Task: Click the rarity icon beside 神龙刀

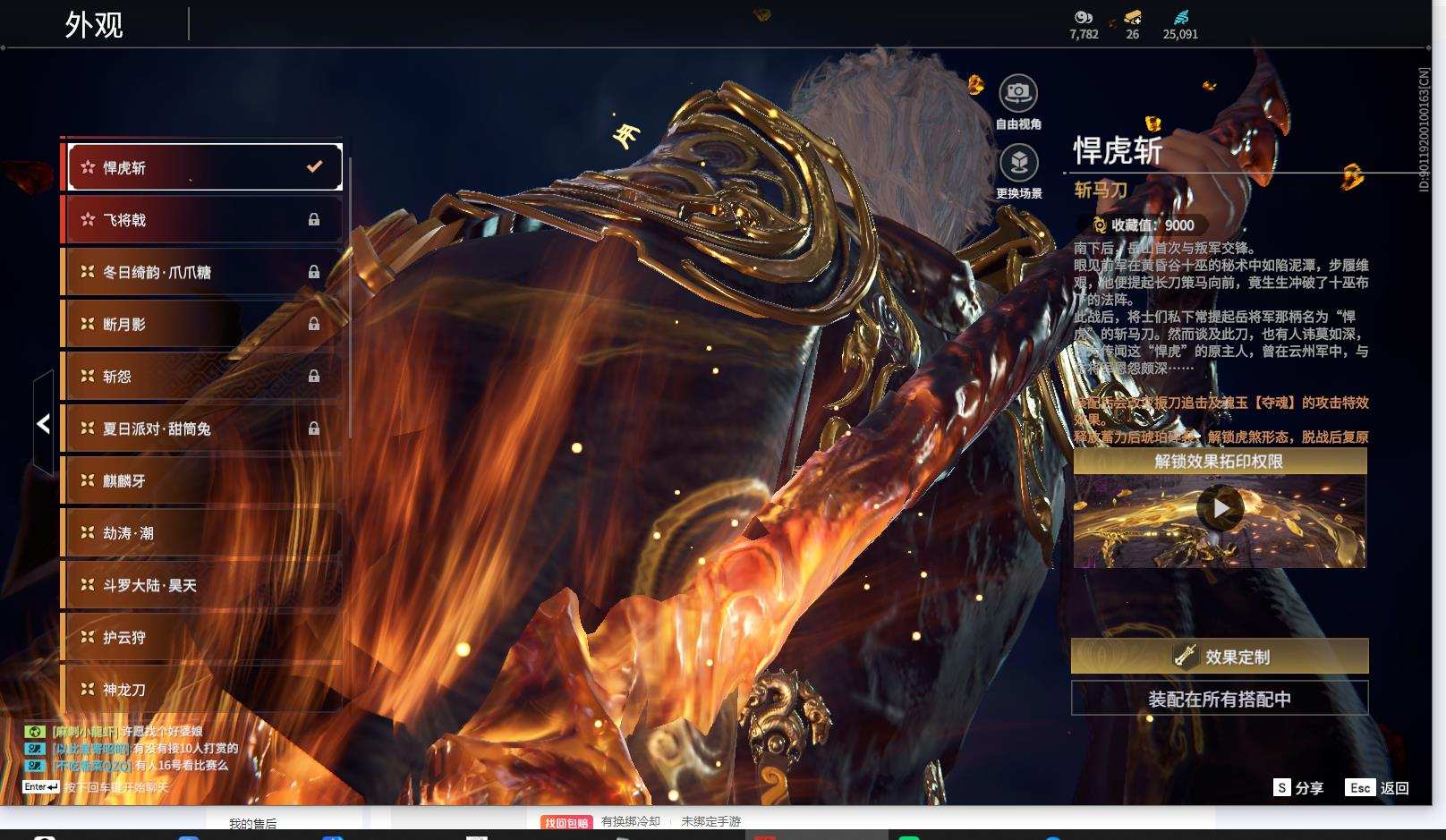Action: [88, 689]
